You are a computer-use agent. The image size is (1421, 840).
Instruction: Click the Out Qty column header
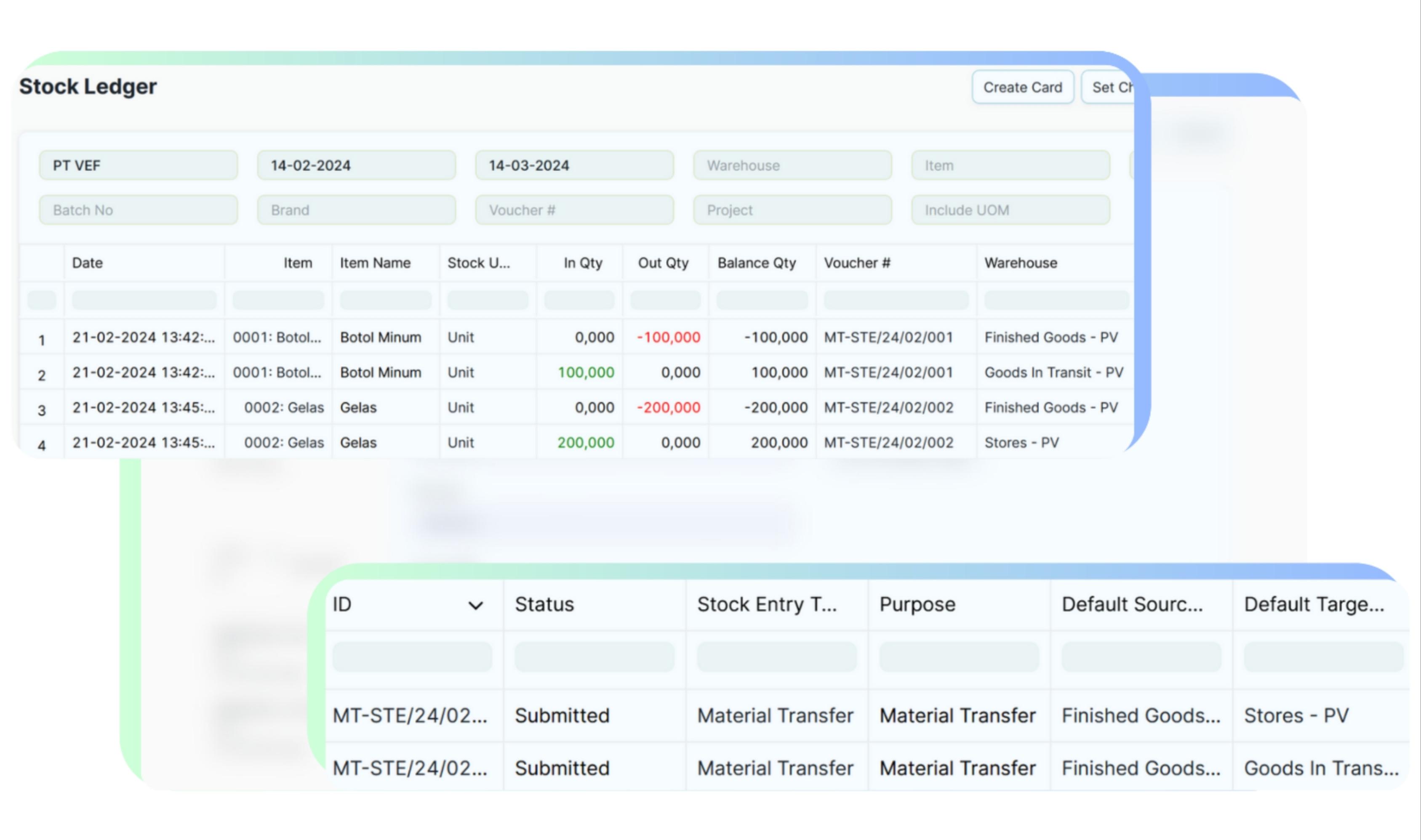tap(663, 263)
